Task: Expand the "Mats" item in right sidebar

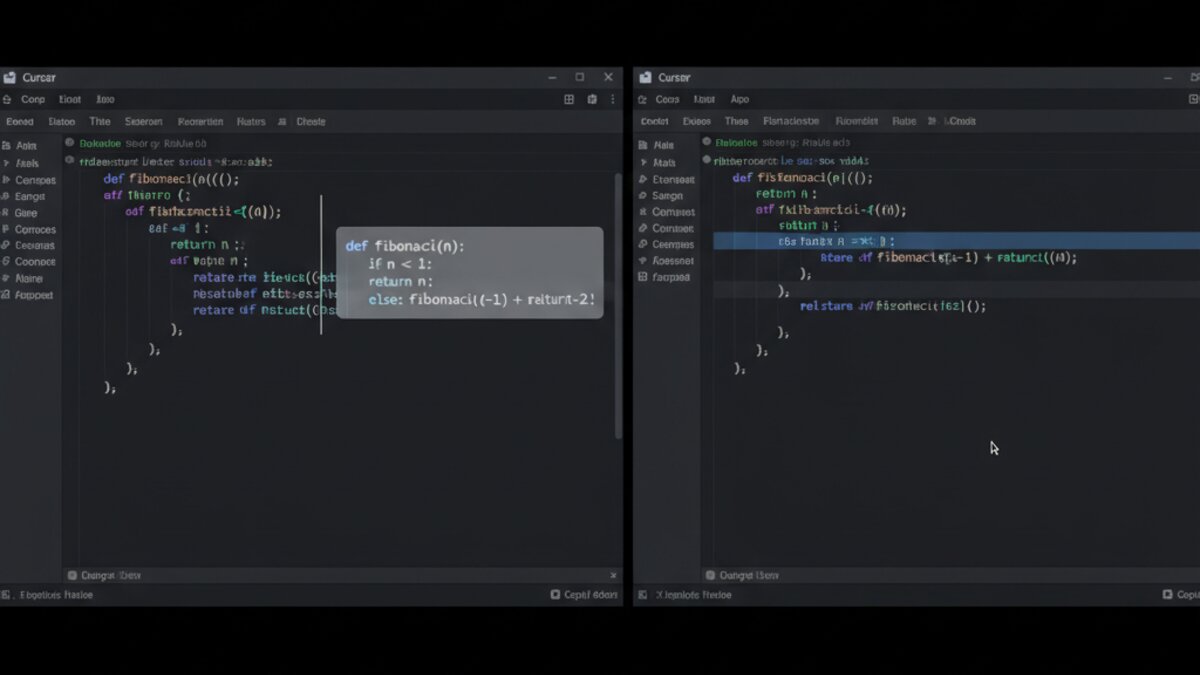Action: coord(643,162)
